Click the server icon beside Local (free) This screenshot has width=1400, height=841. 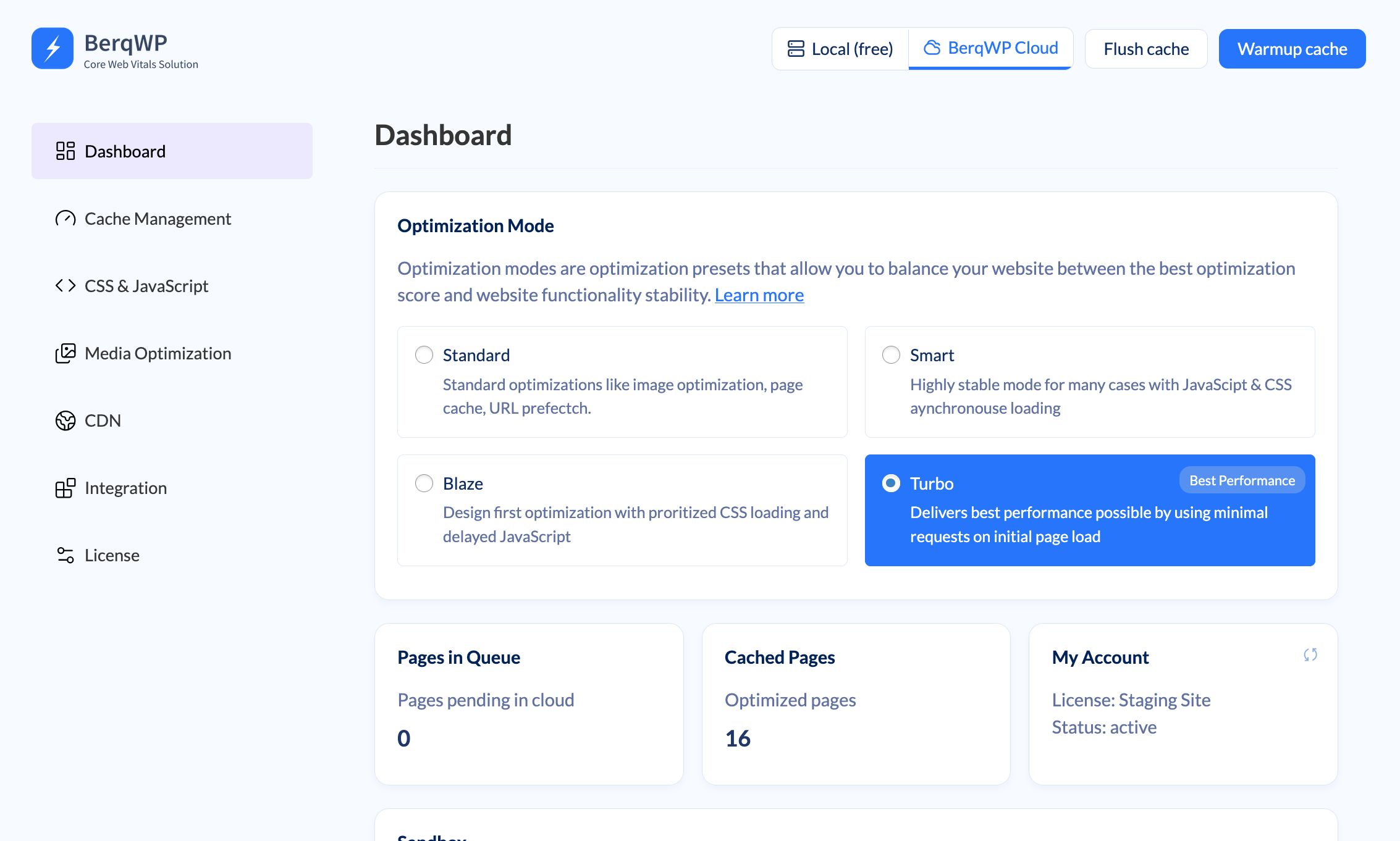(x=796, y=49)
